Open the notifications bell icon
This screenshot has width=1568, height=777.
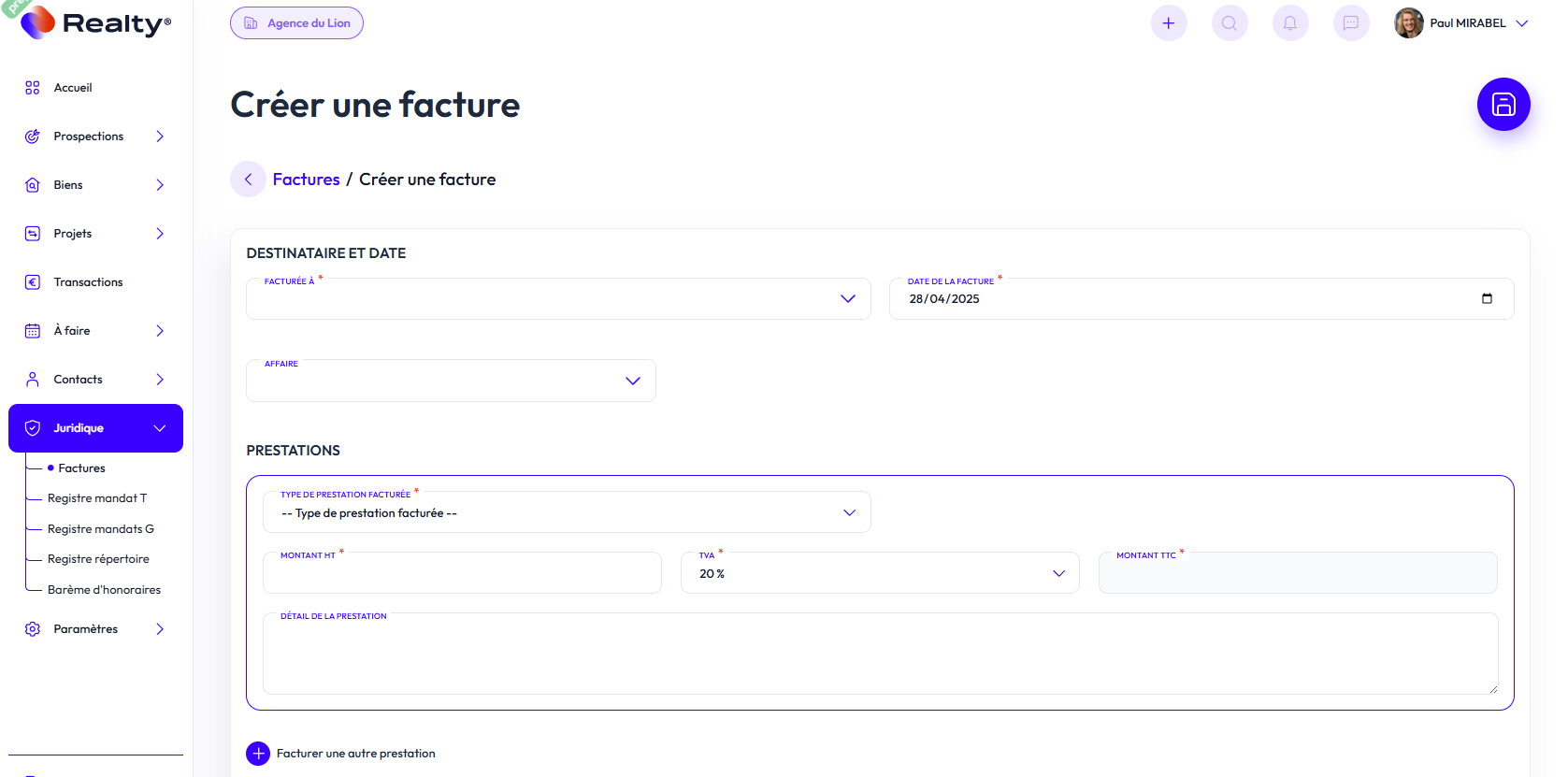[1290, 23]
